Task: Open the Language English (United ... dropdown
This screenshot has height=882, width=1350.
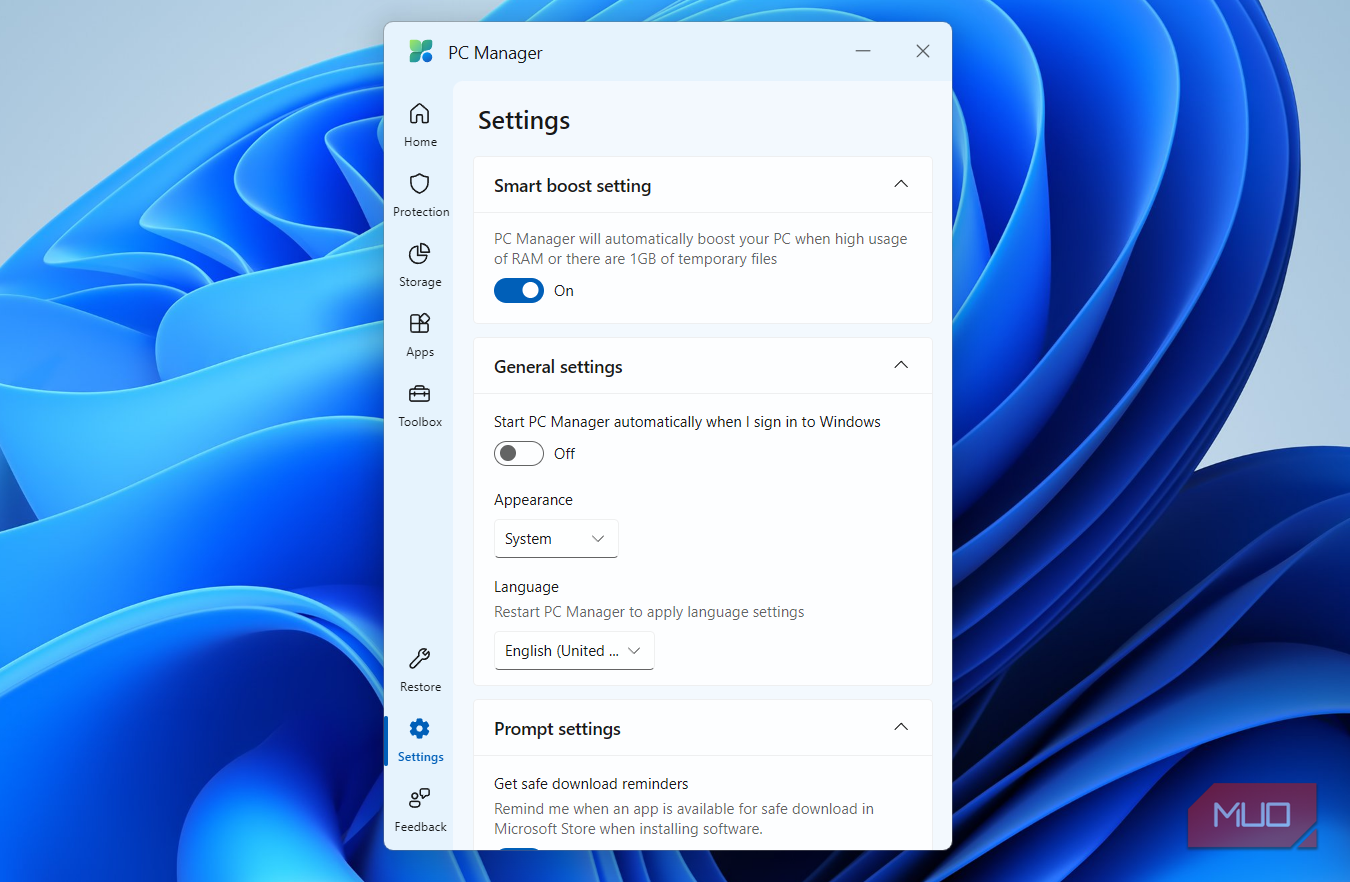Action: (x=574, y=651)
